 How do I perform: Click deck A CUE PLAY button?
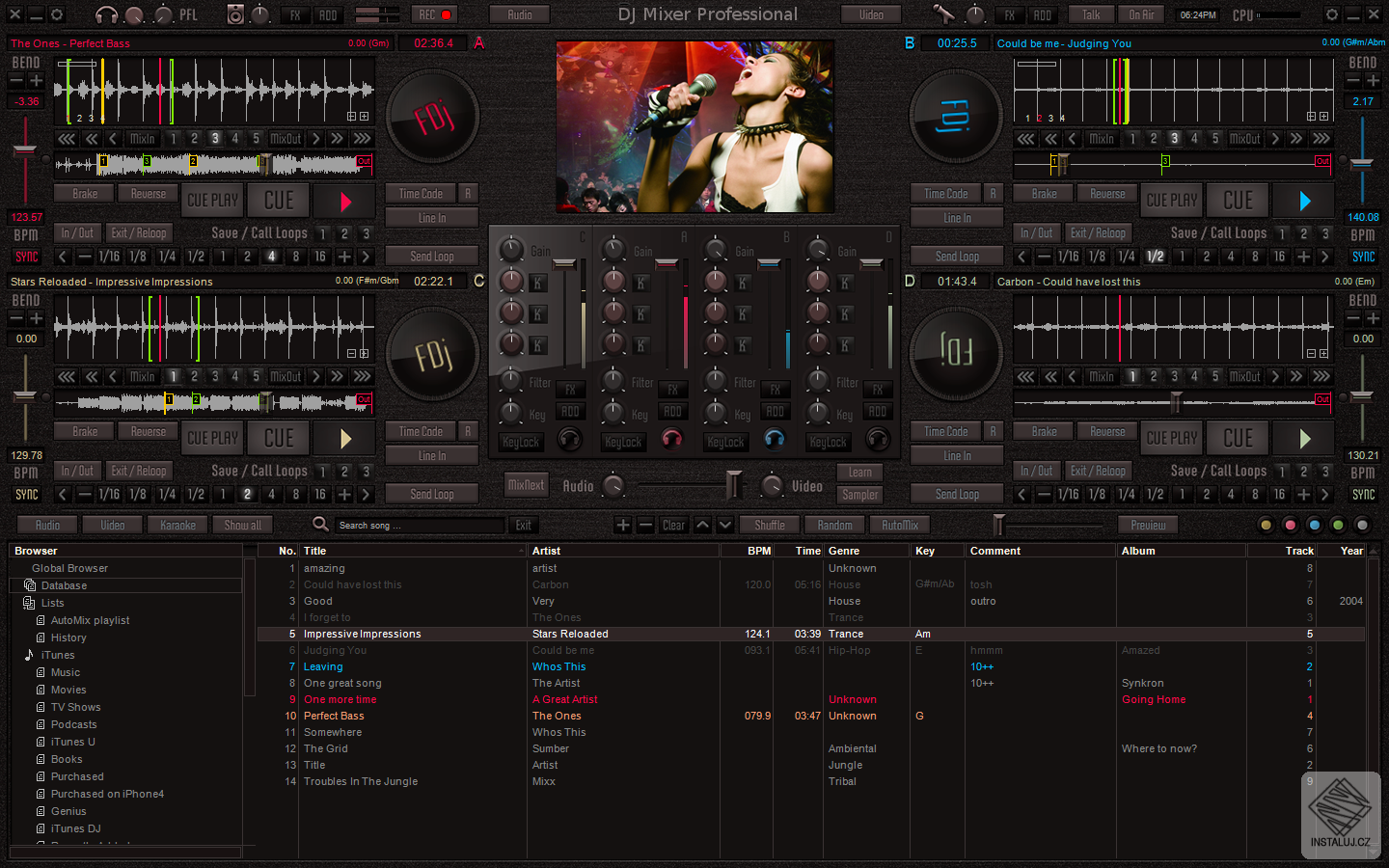click(x=212, y=201)
